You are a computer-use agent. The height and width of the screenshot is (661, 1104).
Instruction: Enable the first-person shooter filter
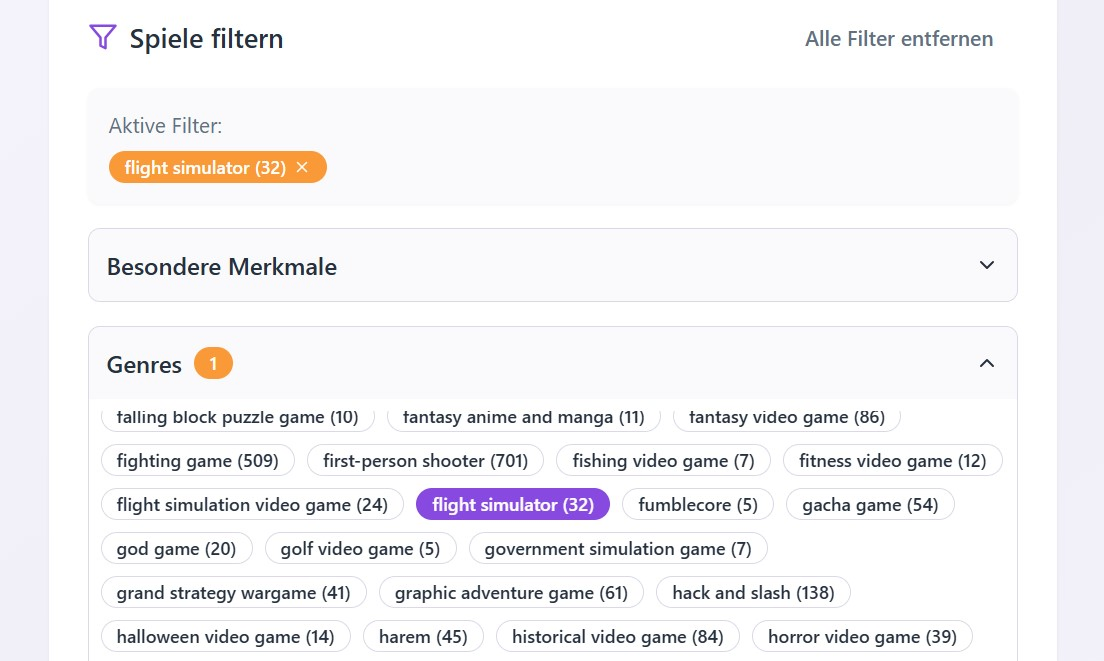coord(425,460)
